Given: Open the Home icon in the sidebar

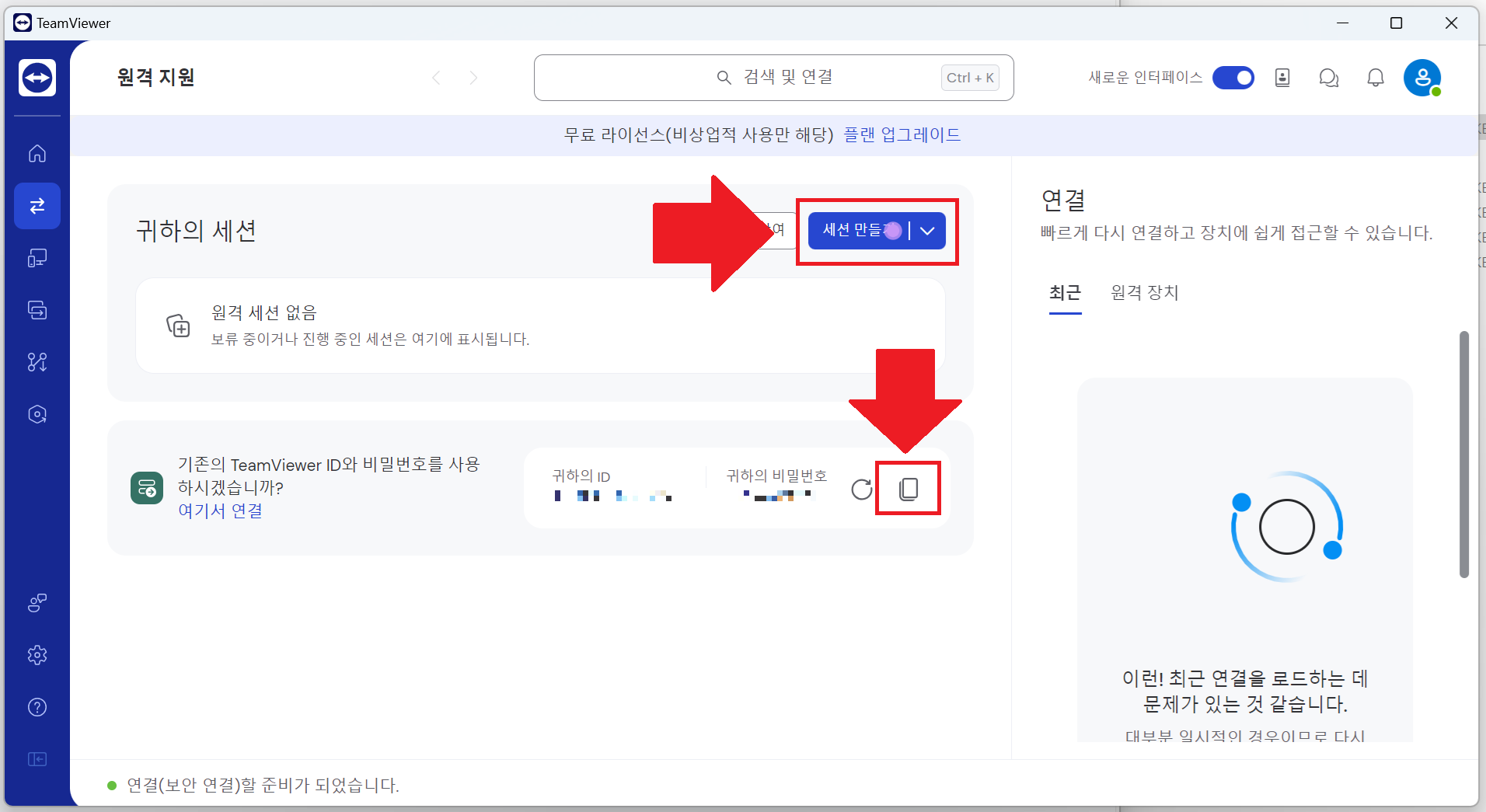Looking at the screenshot, I should click(37, 154).
